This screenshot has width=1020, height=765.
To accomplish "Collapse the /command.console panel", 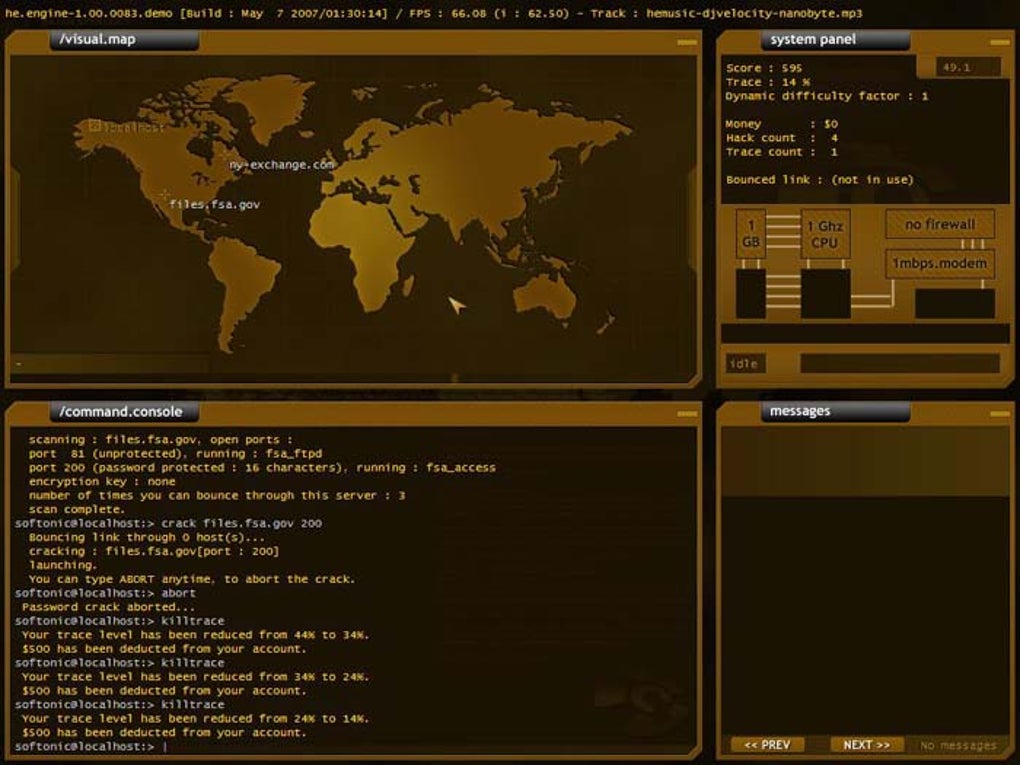I will coord(686,414).
